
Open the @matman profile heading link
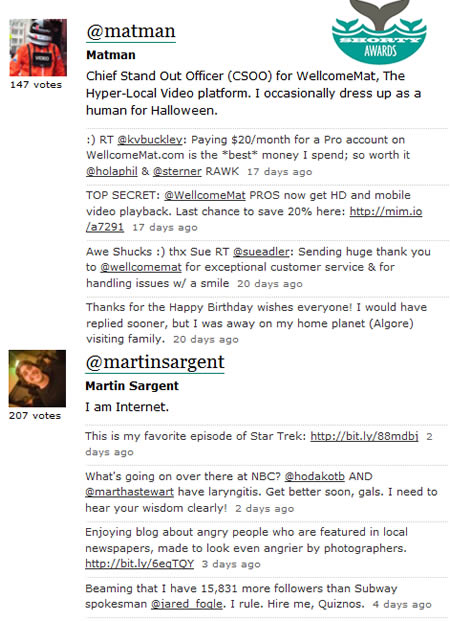tap(131, 31)
